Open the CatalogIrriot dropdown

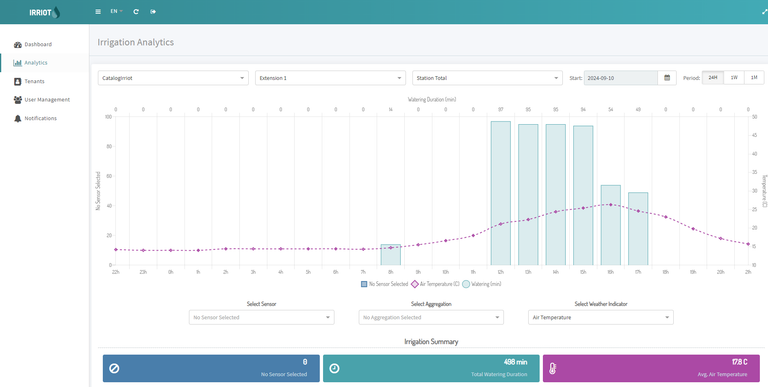click(173, 78)
